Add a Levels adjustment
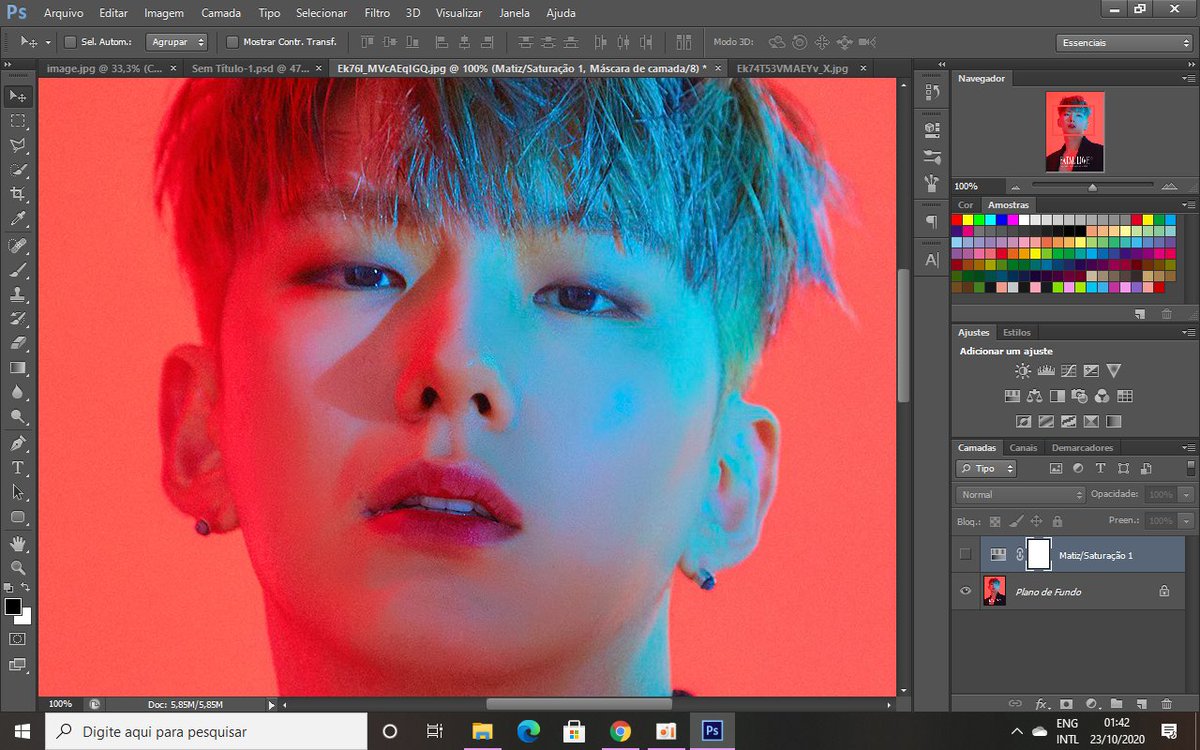1200x750 pixels. tap(1046, 371)
